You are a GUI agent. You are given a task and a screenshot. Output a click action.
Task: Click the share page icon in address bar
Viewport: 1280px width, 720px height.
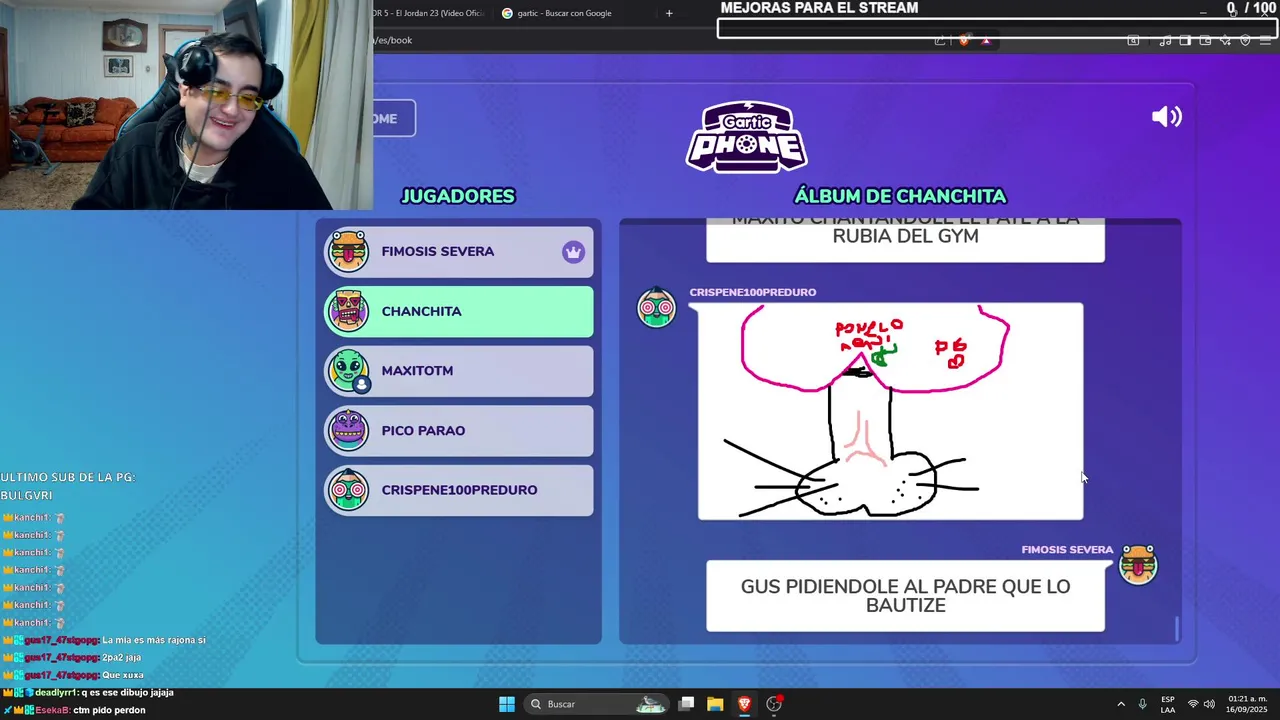[x=940, y=41]
